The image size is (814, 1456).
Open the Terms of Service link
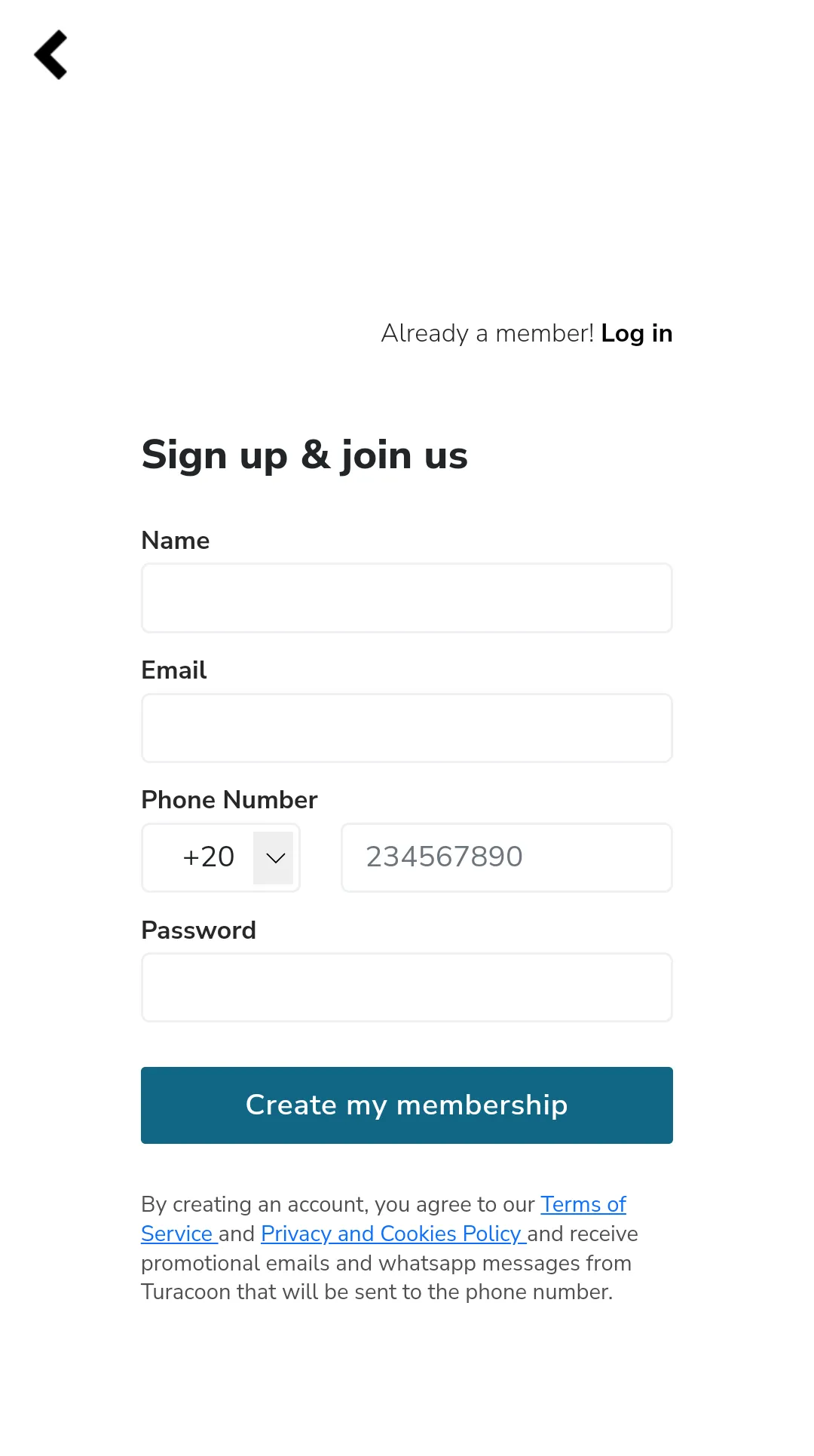coord(583,1205)
